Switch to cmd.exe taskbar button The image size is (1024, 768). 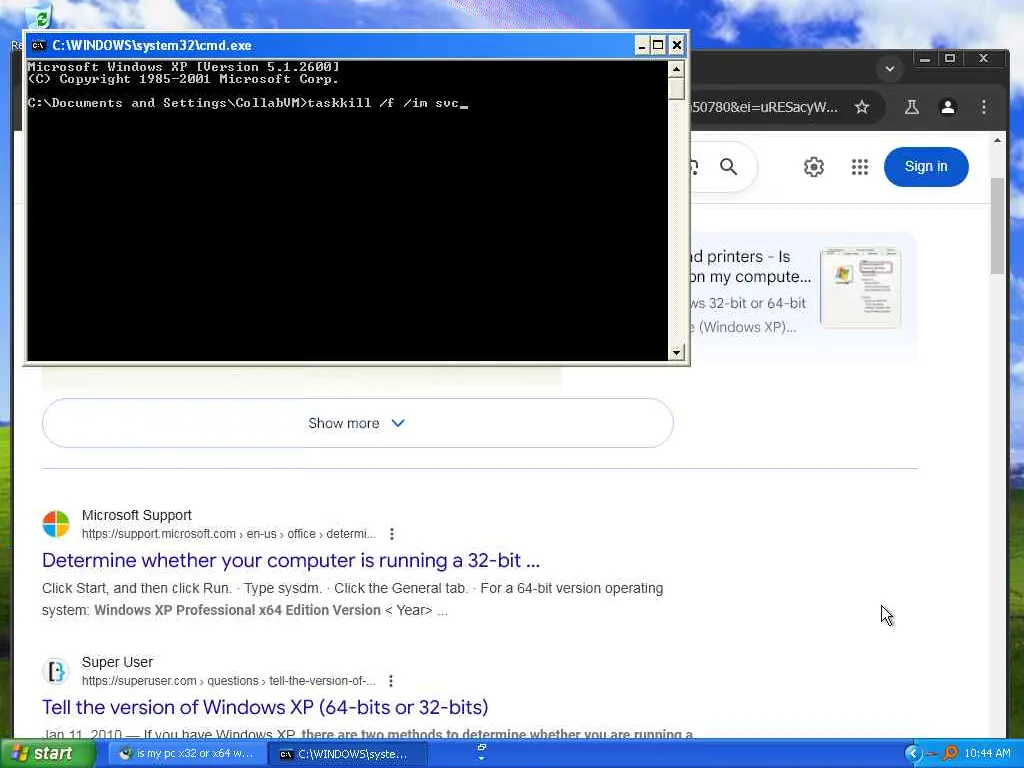pos(347,754)
